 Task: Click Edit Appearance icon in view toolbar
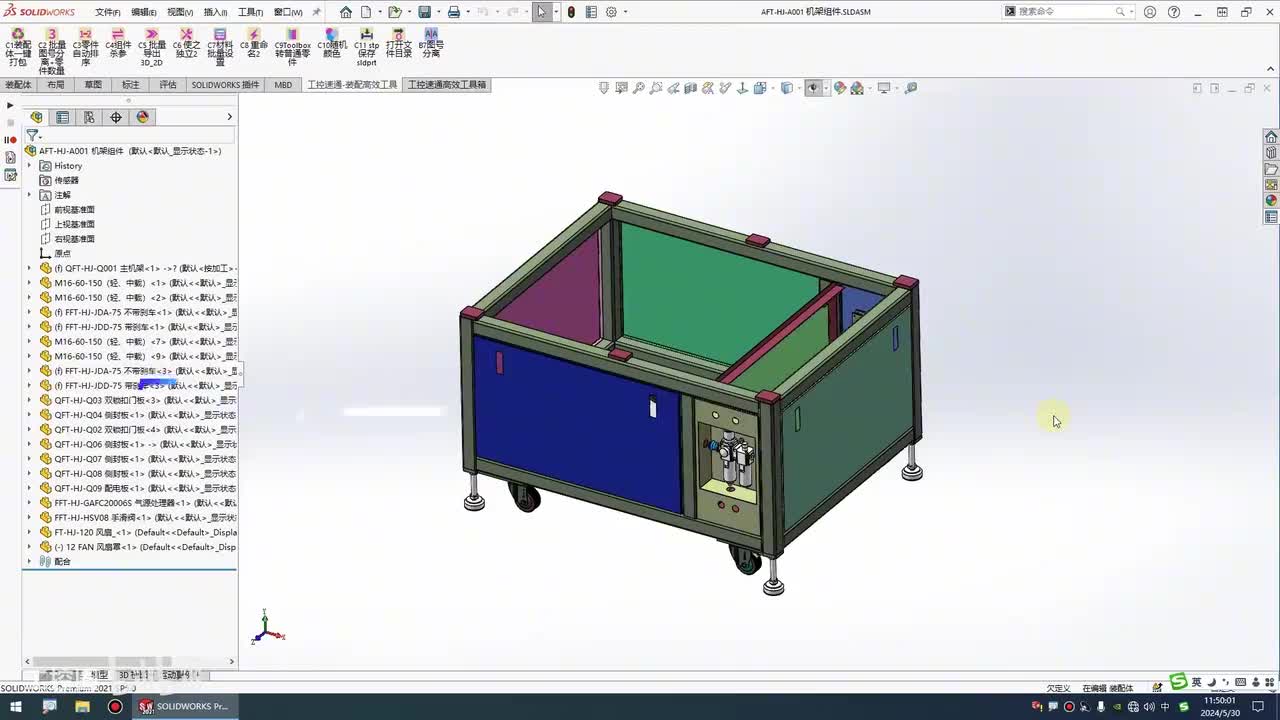tap(839, 88)
